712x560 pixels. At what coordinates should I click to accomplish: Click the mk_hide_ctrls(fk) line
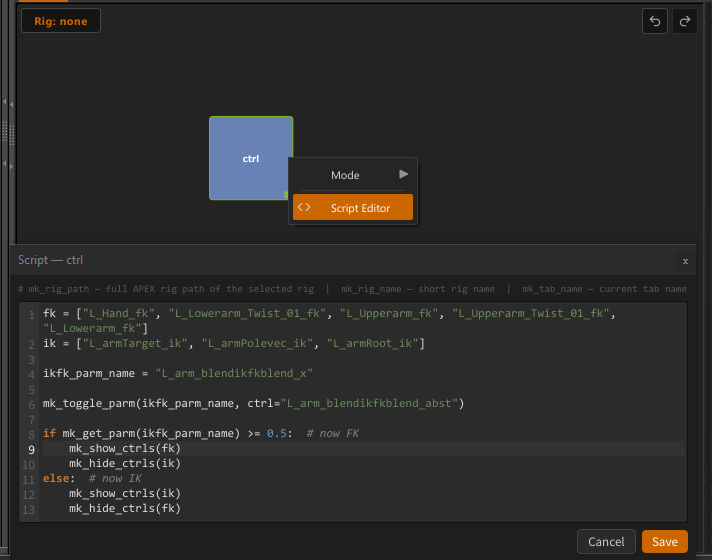(x=125, y=508)
